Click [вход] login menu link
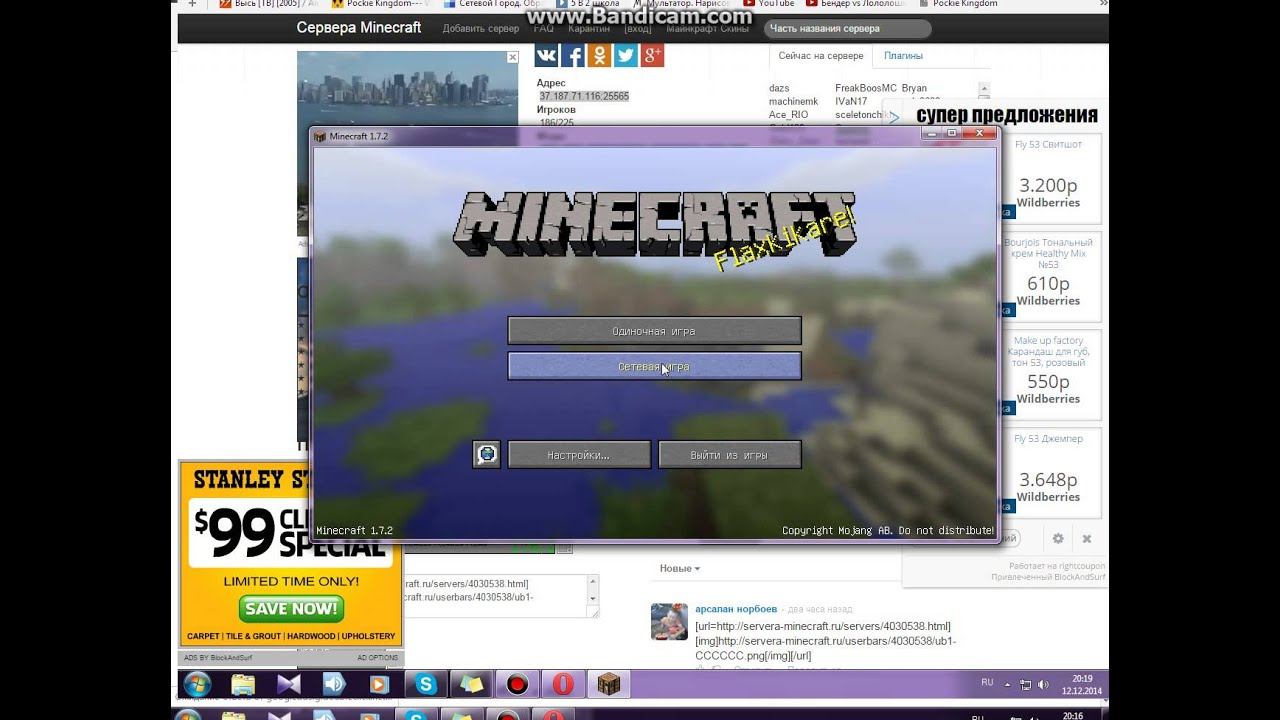 (638, 28)
